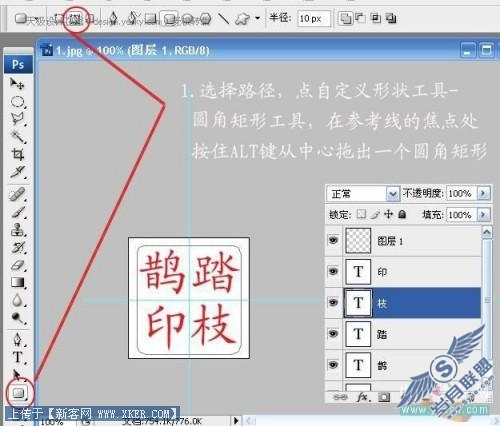Viewport: 500px width, 426px height.
Task: Enable Paths mode in options bar
Action: point(76,19)
